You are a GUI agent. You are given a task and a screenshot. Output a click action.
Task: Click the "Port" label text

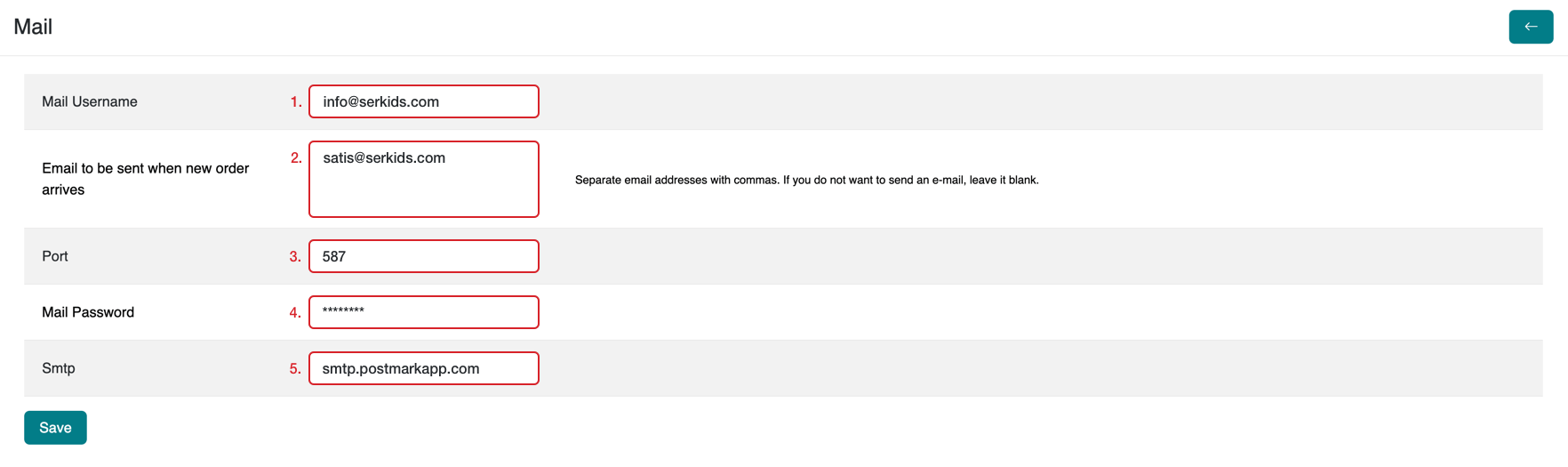tap(55, 256)
